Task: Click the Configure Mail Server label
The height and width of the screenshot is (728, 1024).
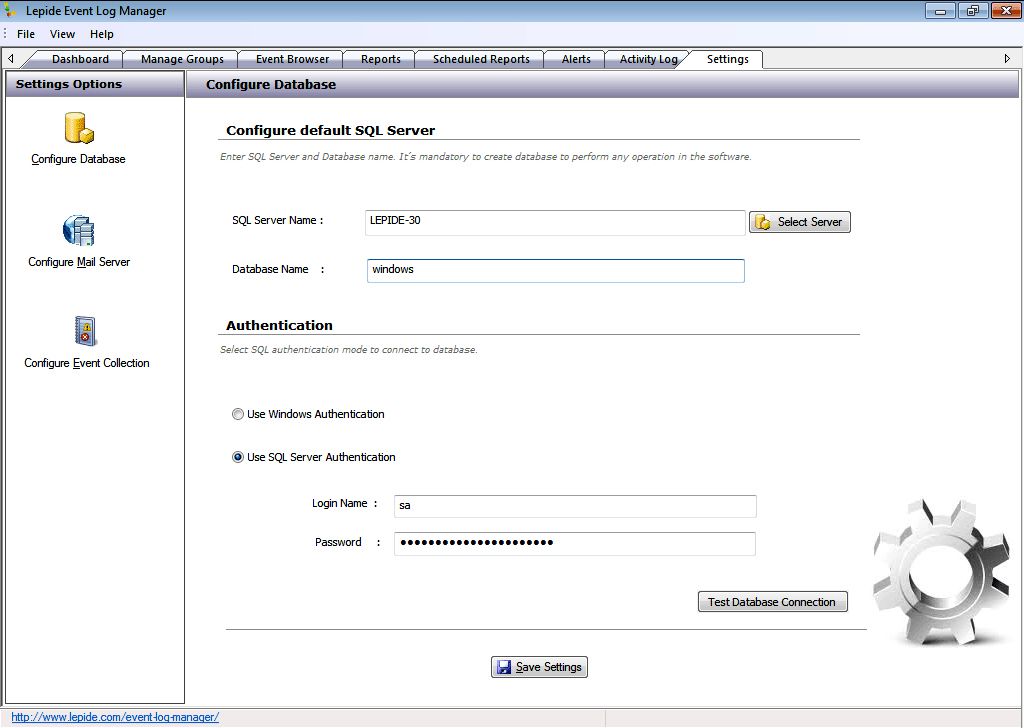Action: click(79, 262)
